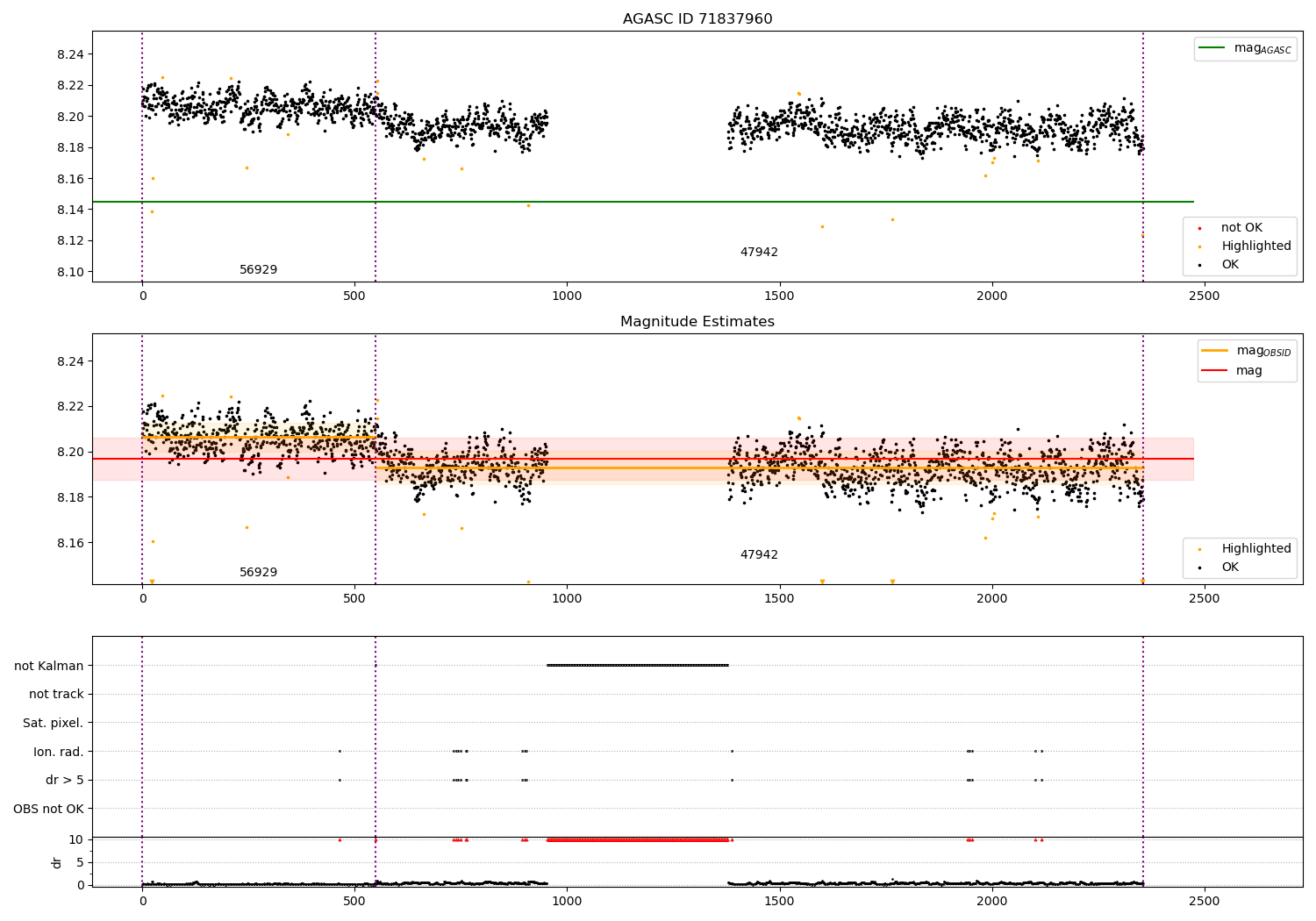Click the 56929 obsid label in top plot
This screenshot has height=921, width=1316.
point(258,270)
